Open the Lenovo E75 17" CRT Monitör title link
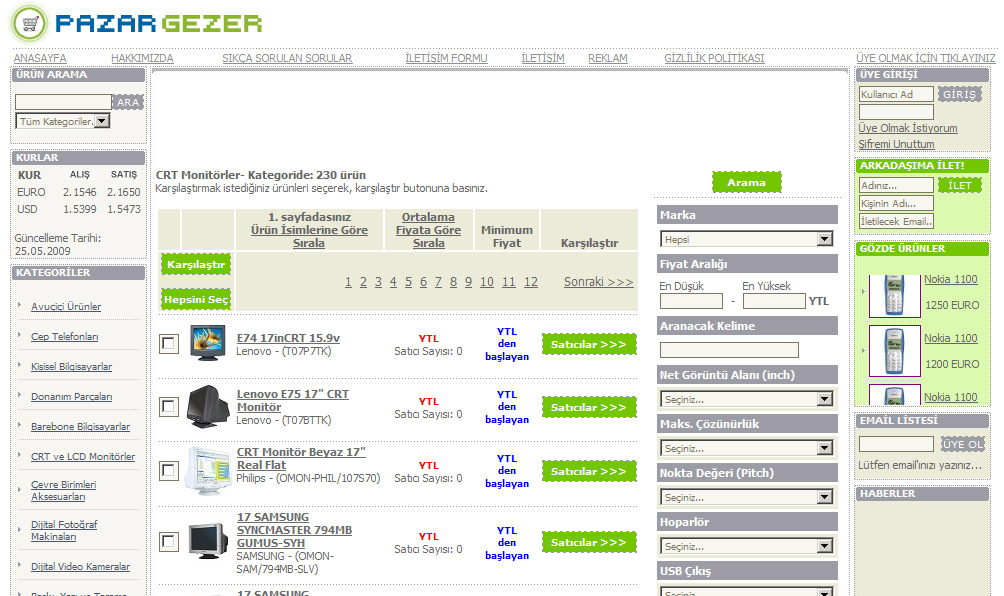The width and height of the screenshot is (1004, 596). click(293, 400)
